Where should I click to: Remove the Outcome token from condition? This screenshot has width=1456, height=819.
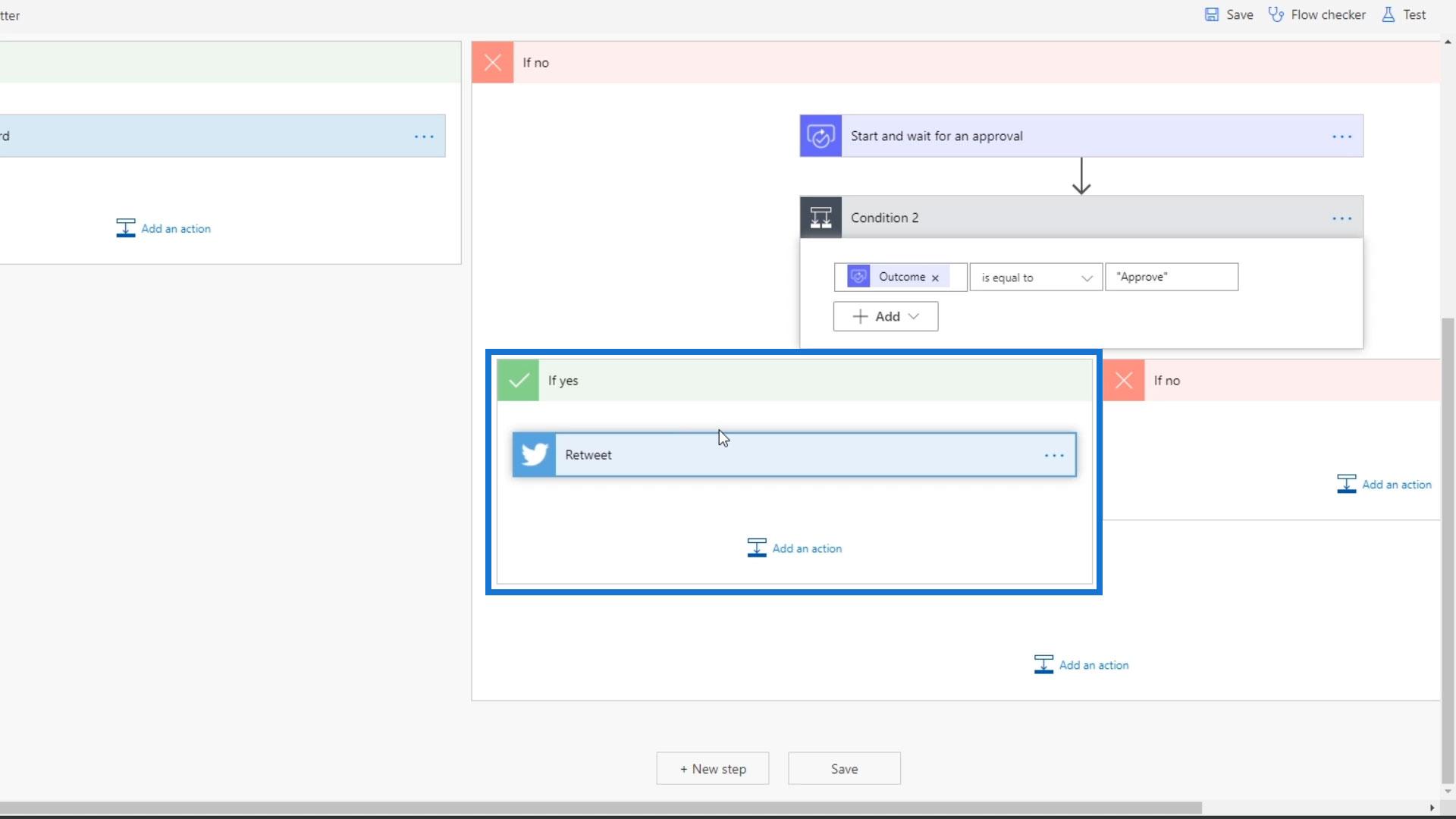click(x=935, y=278)
